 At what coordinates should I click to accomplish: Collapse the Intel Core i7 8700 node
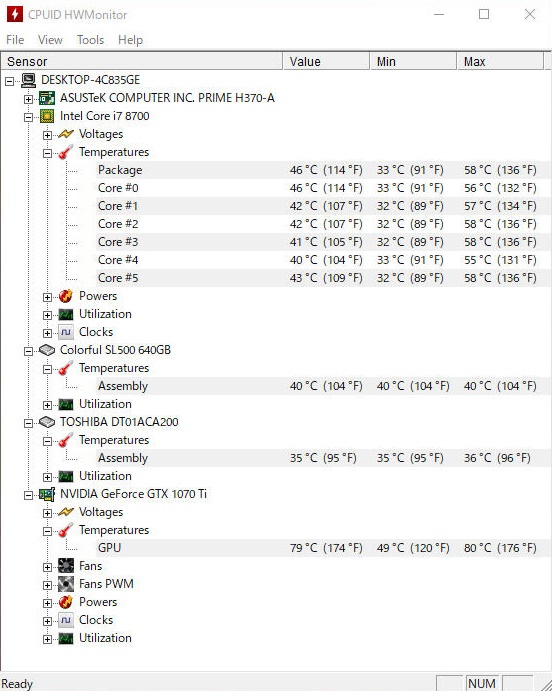point(28,117)
